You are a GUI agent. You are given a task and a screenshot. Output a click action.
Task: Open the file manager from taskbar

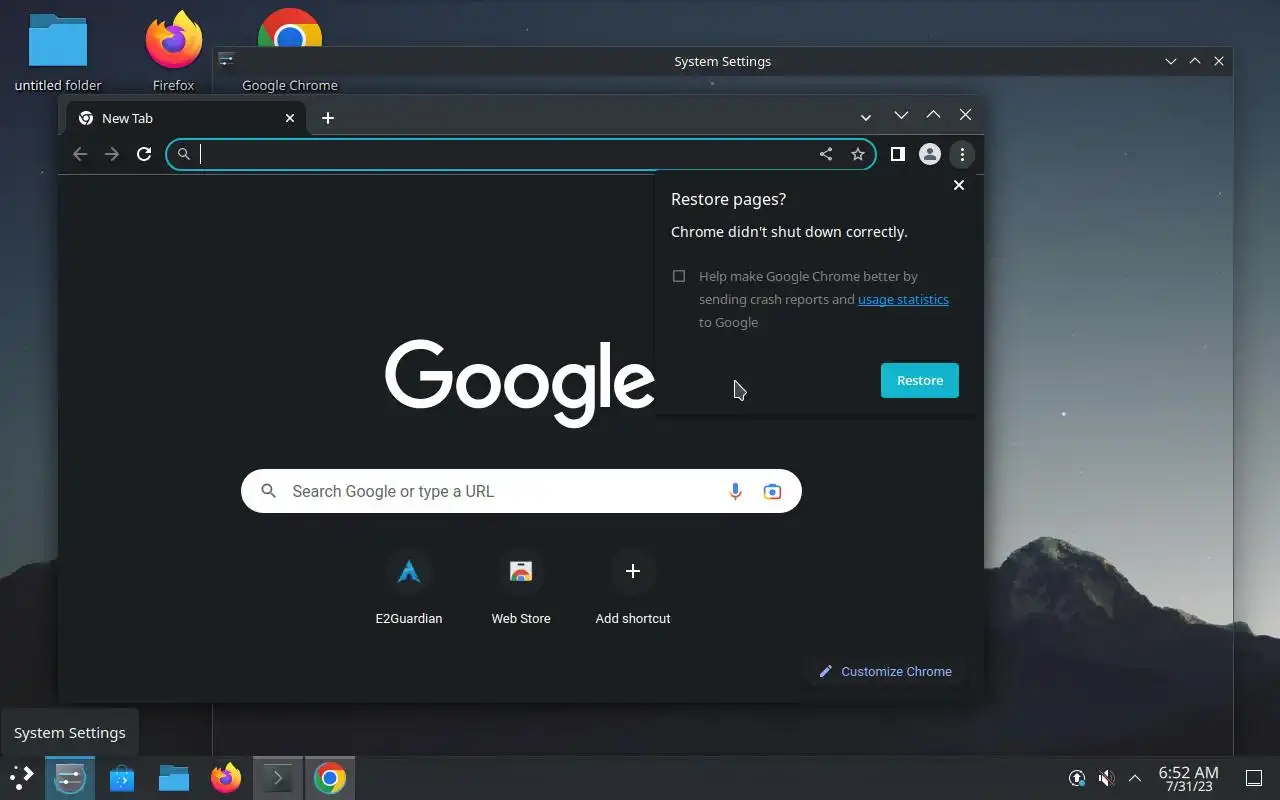(174, 777)
